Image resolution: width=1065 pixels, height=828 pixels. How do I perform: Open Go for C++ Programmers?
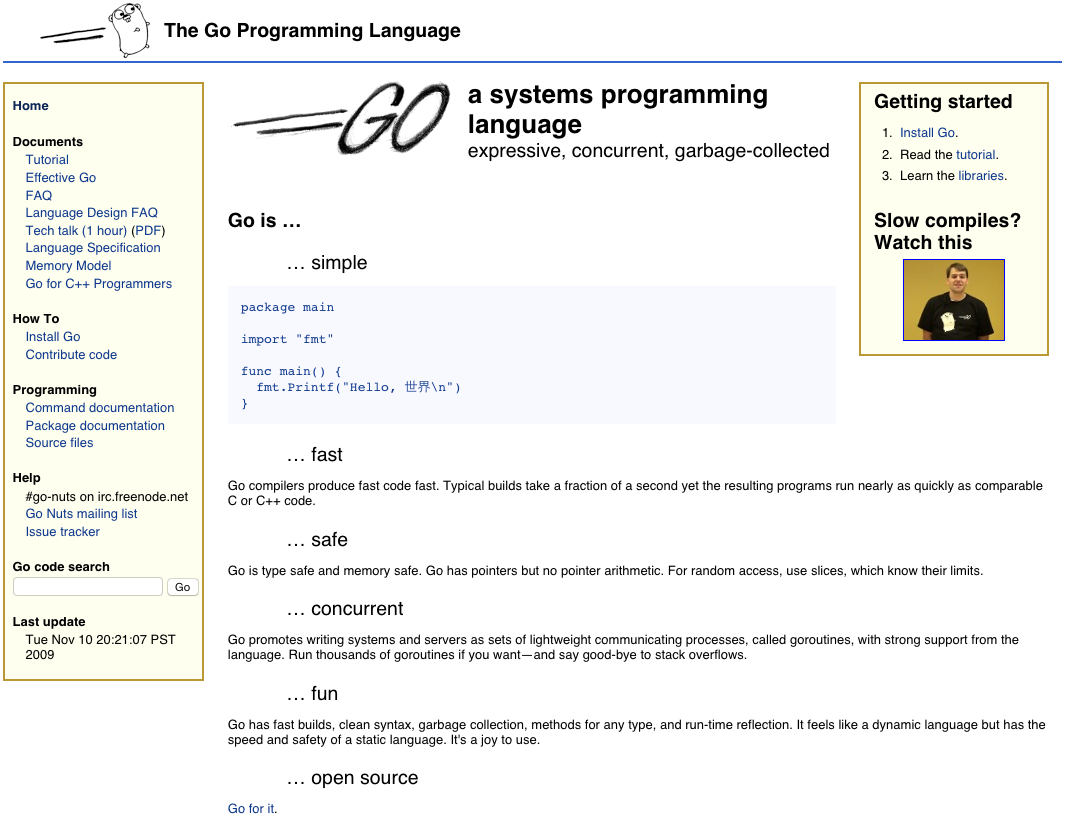click(x=98, y=284)
